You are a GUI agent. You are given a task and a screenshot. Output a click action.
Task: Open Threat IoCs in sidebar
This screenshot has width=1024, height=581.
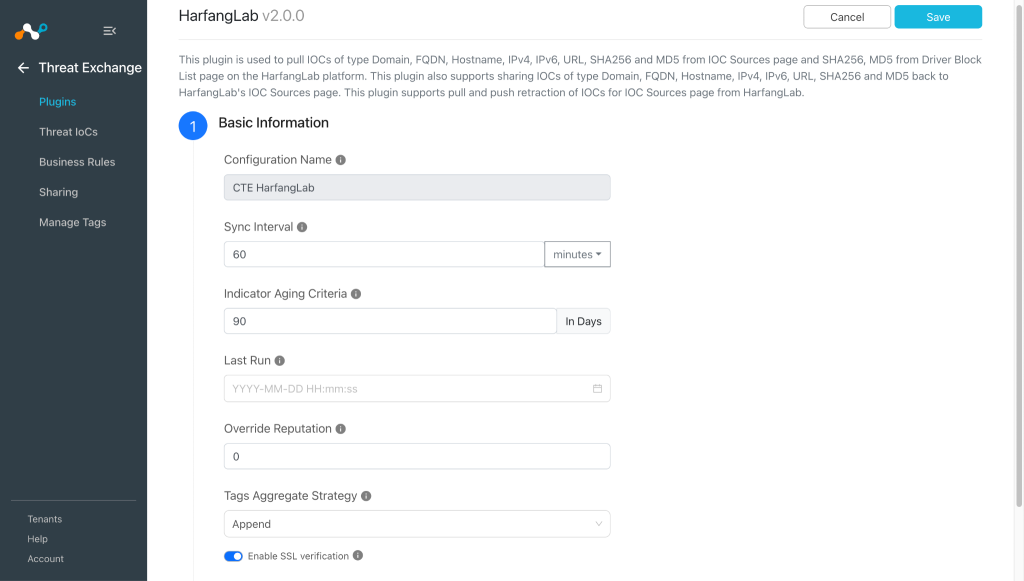[68, 132]
